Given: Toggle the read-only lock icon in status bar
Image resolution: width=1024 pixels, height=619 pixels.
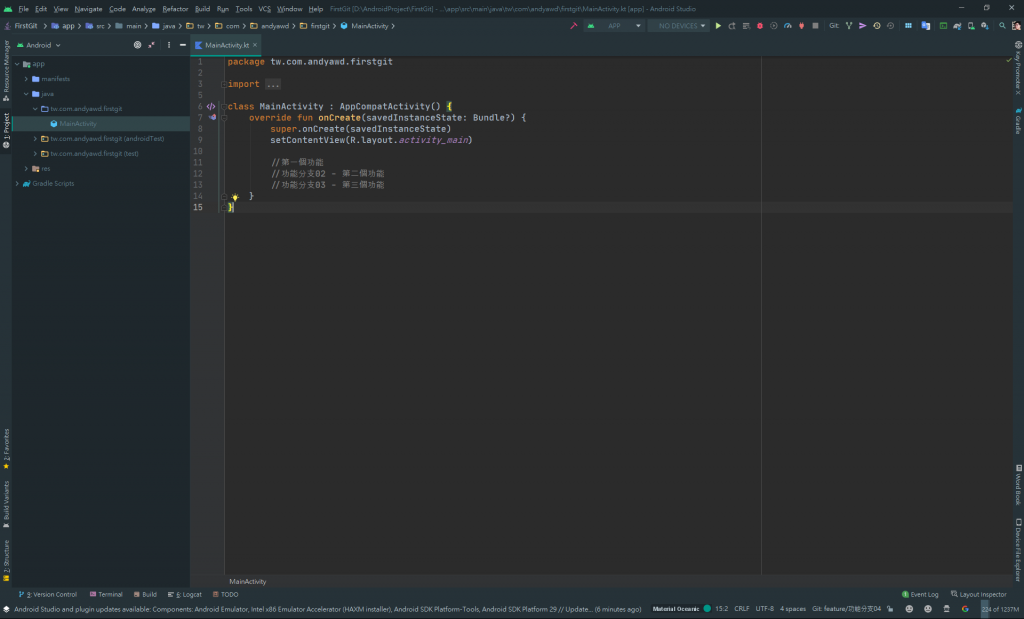Looking at the screenshot, I should (890, 609).
